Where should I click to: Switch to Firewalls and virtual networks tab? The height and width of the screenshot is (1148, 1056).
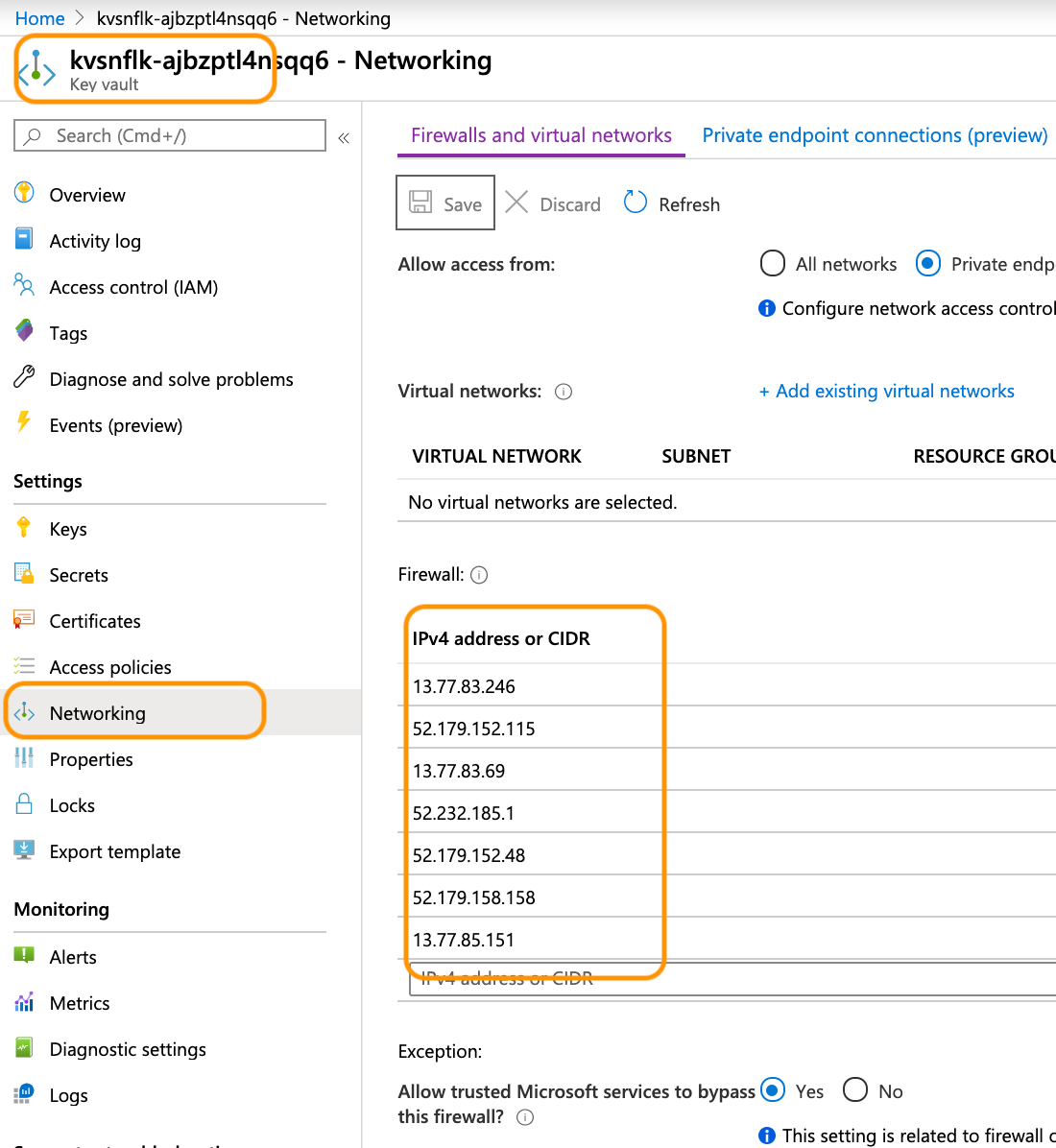(541, 135)
